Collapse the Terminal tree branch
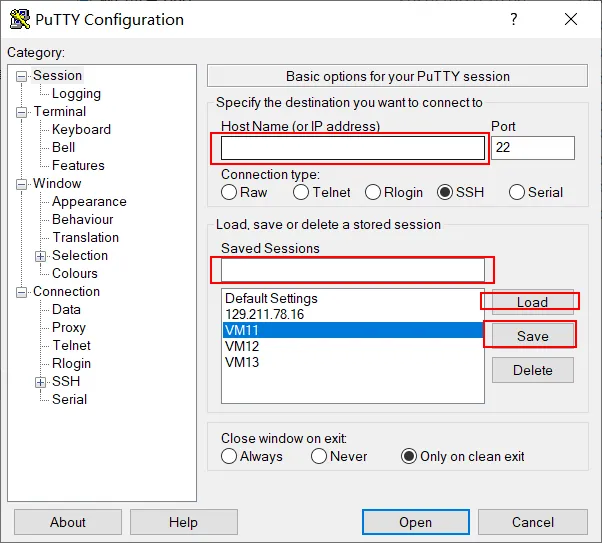This screenshot has width=602, height=543. coord(22,112)
